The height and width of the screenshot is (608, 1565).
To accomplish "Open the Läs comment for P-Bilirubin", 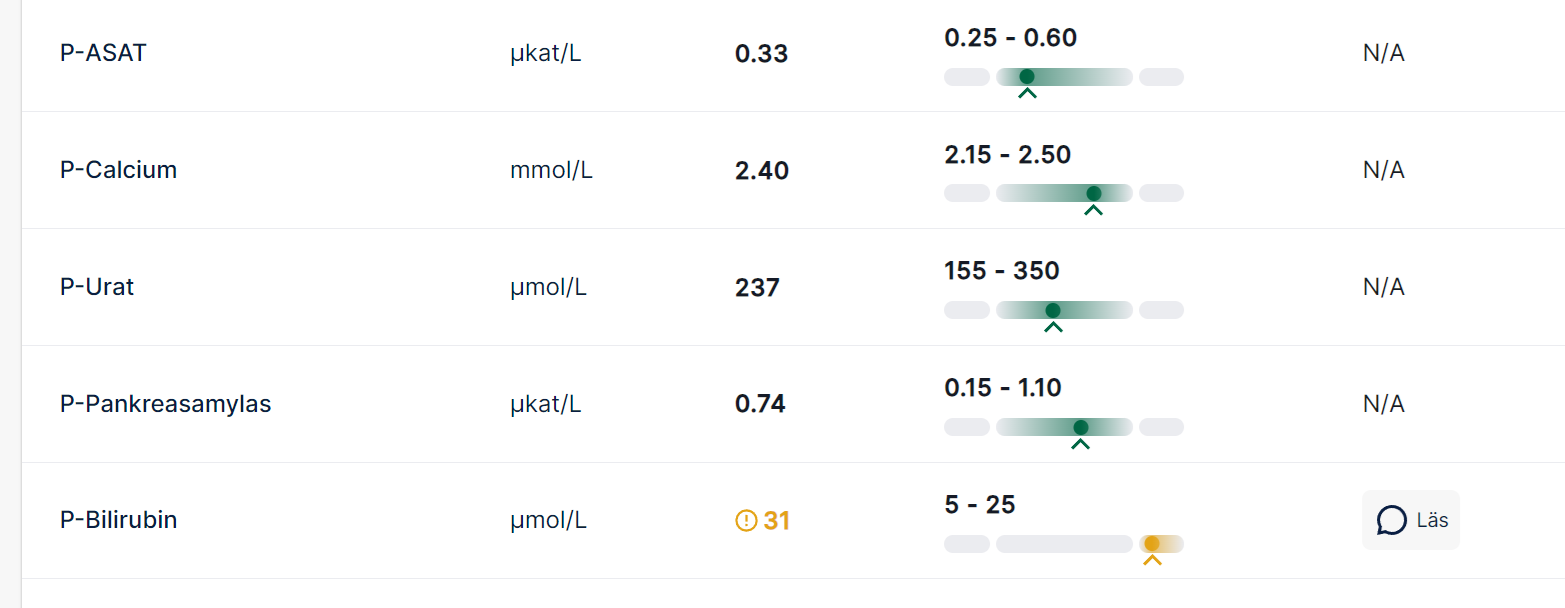I will coord(1411,520).
